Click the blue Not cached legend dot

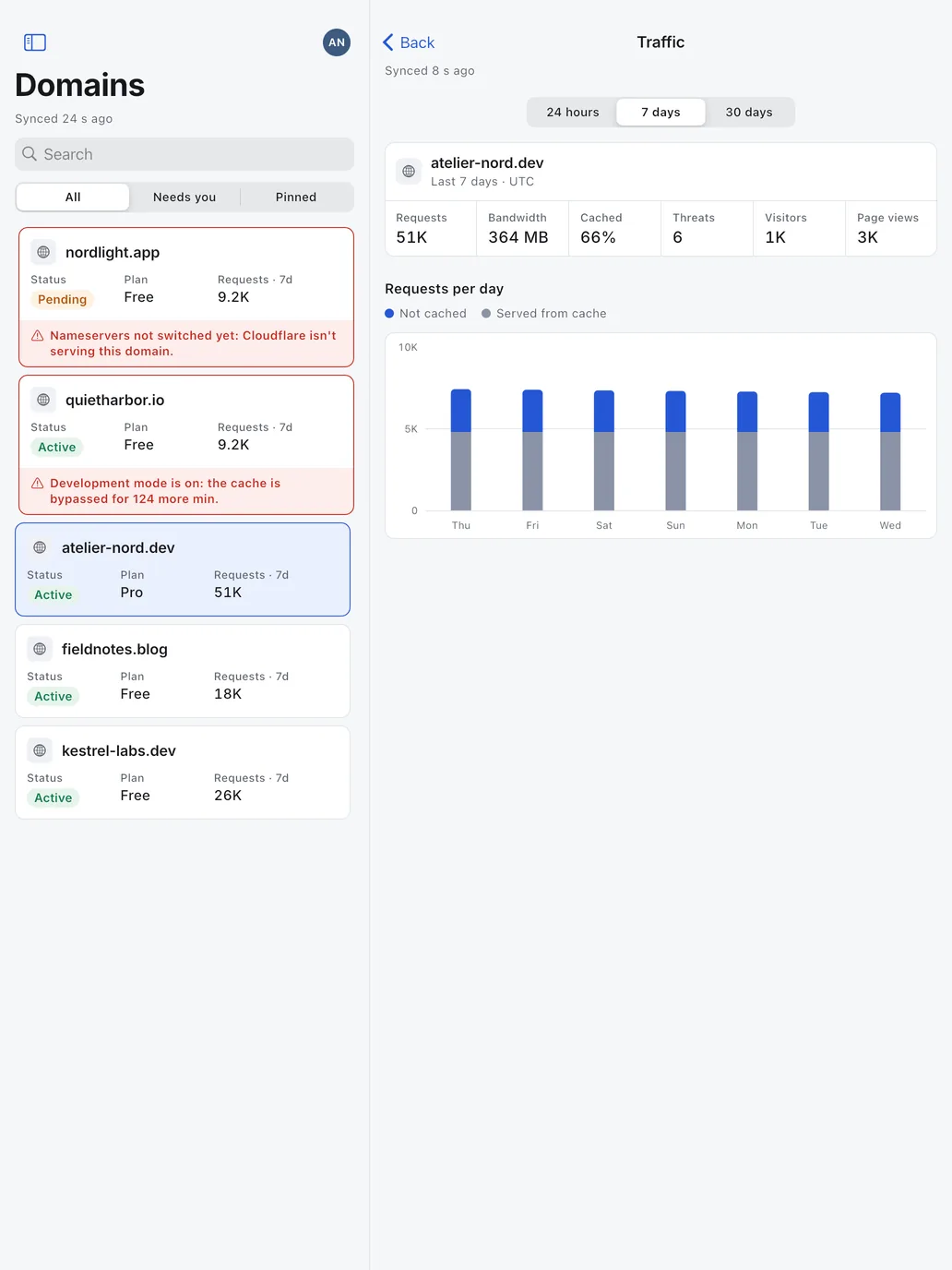[x=389, y=314]
